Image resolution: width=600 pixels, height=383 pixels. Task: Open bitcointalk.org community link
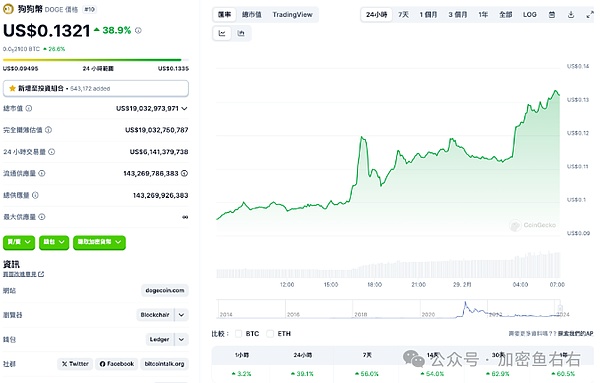(165, 364)
